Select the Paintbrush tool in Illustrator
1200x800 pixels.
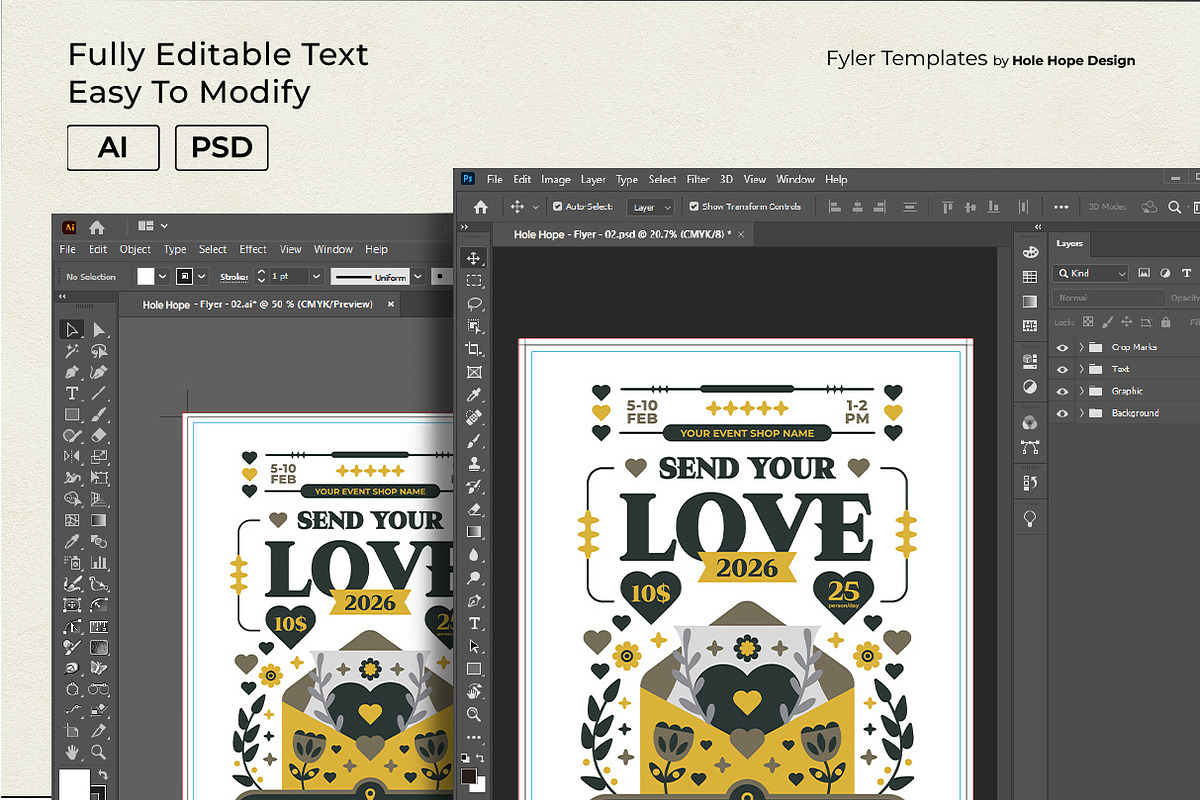[x=99, y=414]
